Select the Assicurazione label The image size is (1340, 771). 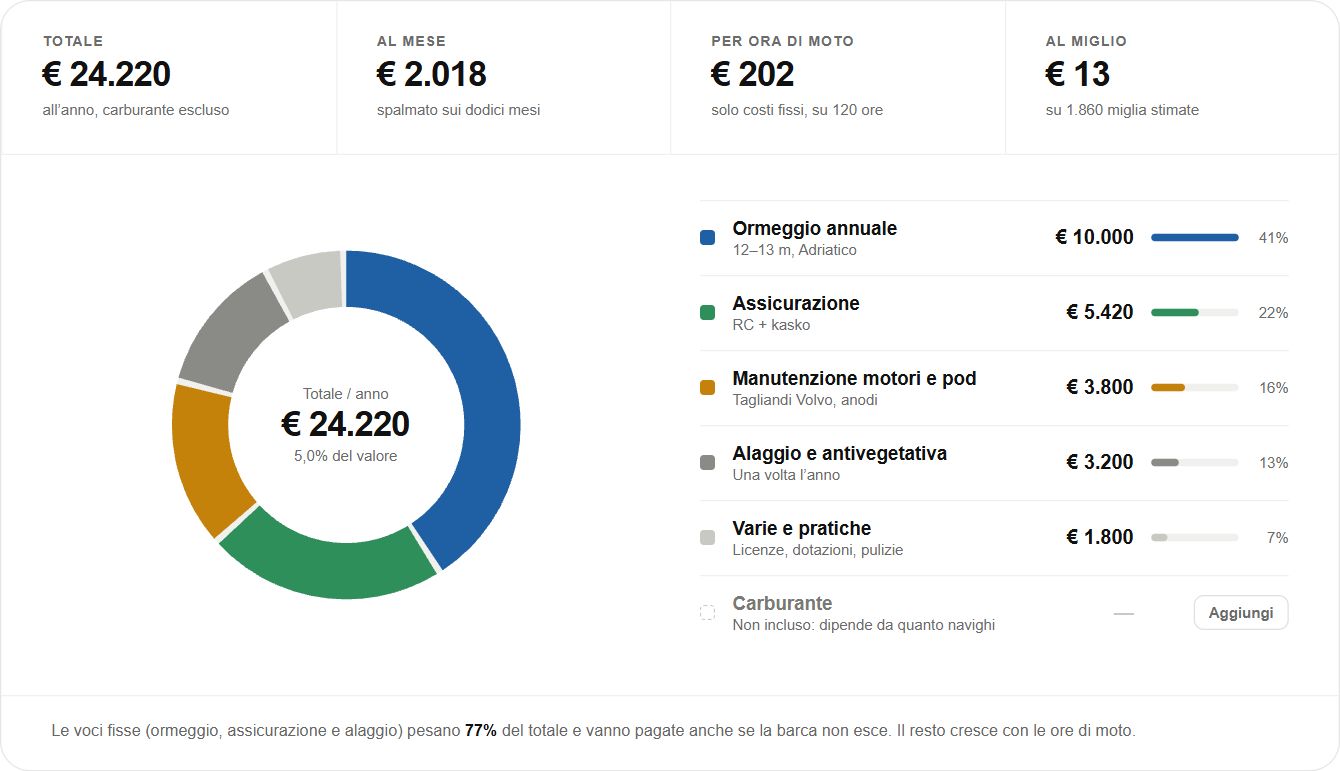(796, 303)
